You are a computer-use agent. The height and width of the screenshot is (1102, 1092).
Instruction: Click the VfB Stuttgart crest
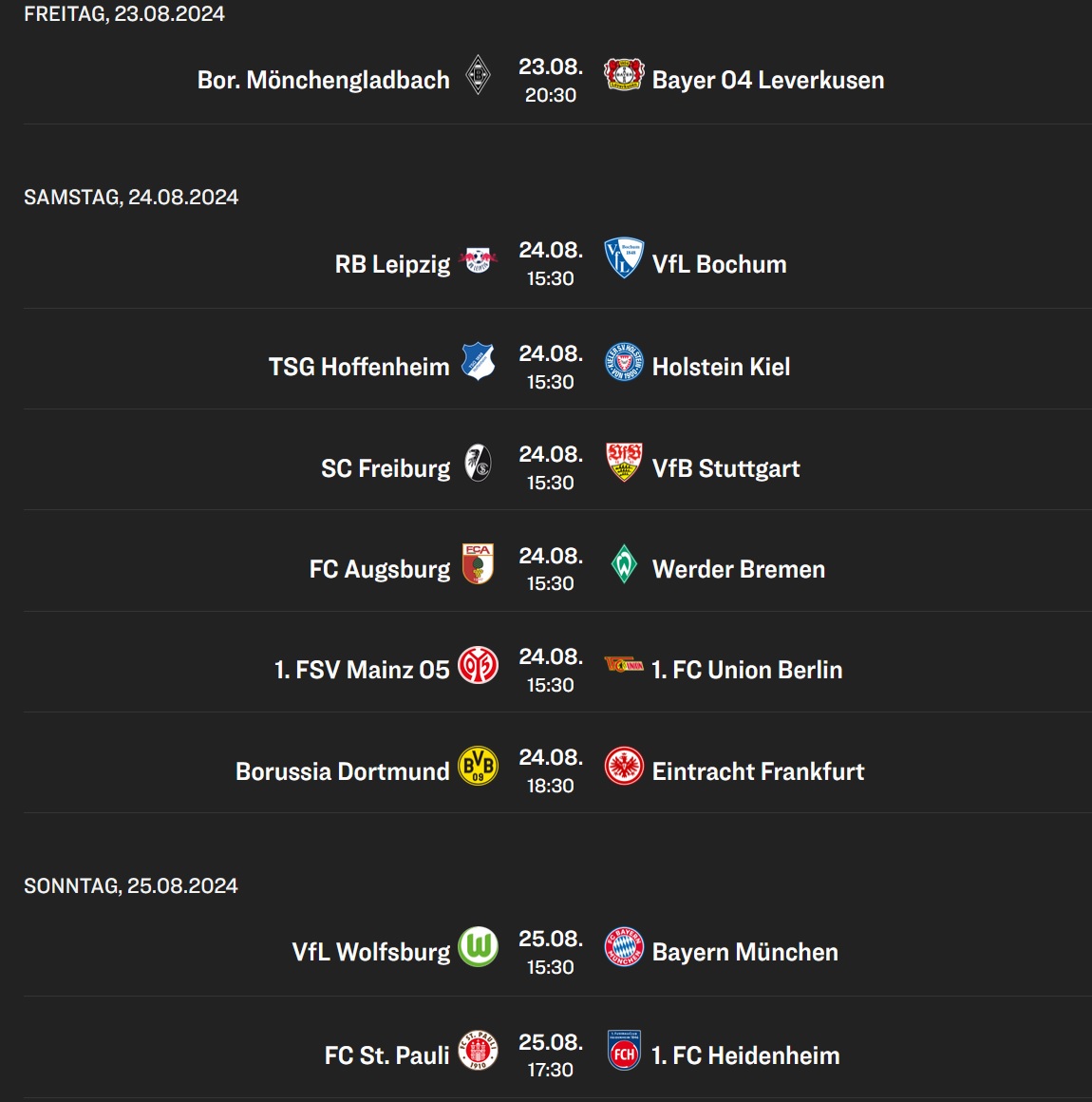point(623,463)
